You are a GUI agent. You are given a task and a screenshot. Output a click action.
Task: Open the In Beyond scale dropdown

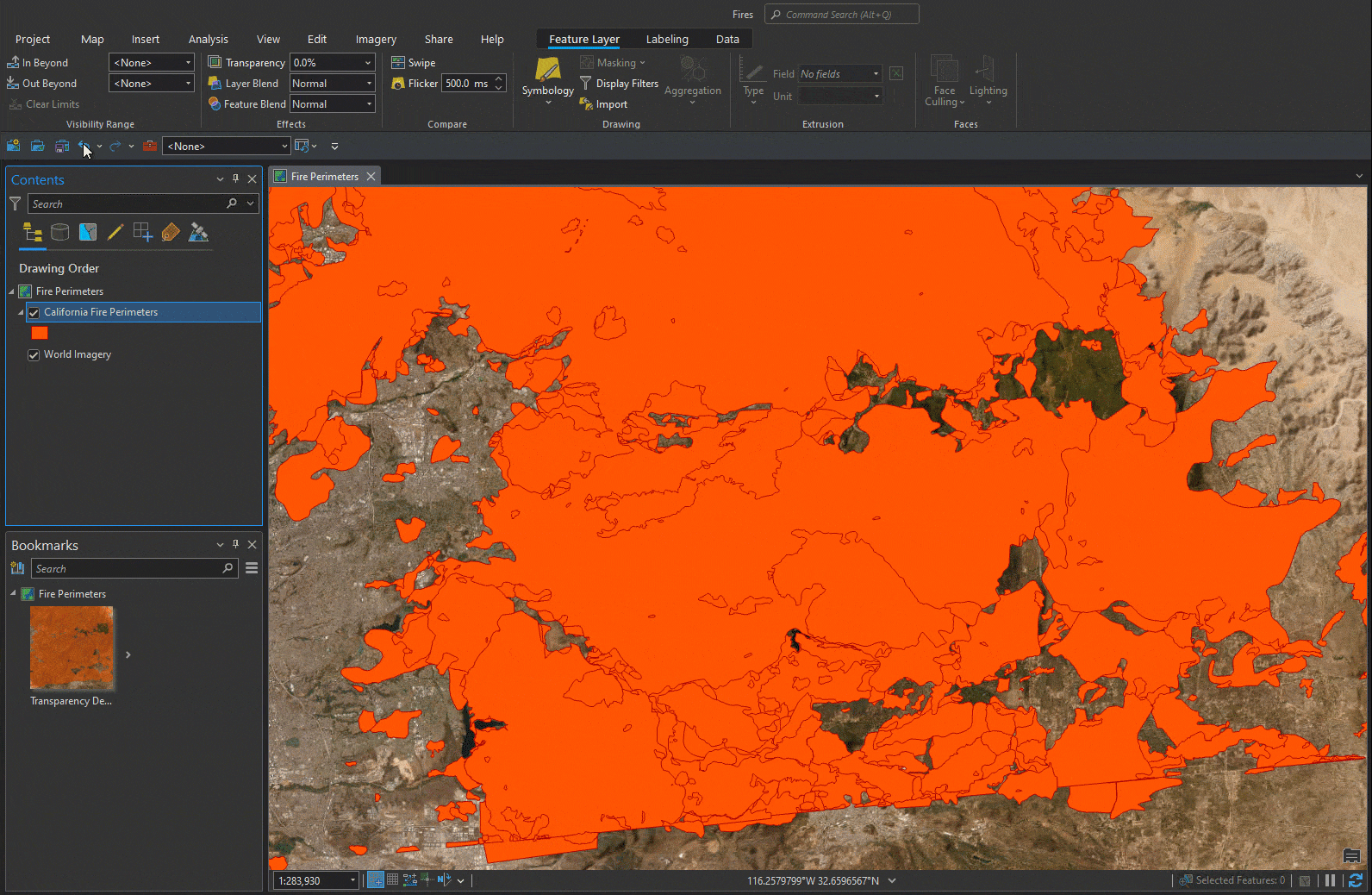[x=151, y=63]
